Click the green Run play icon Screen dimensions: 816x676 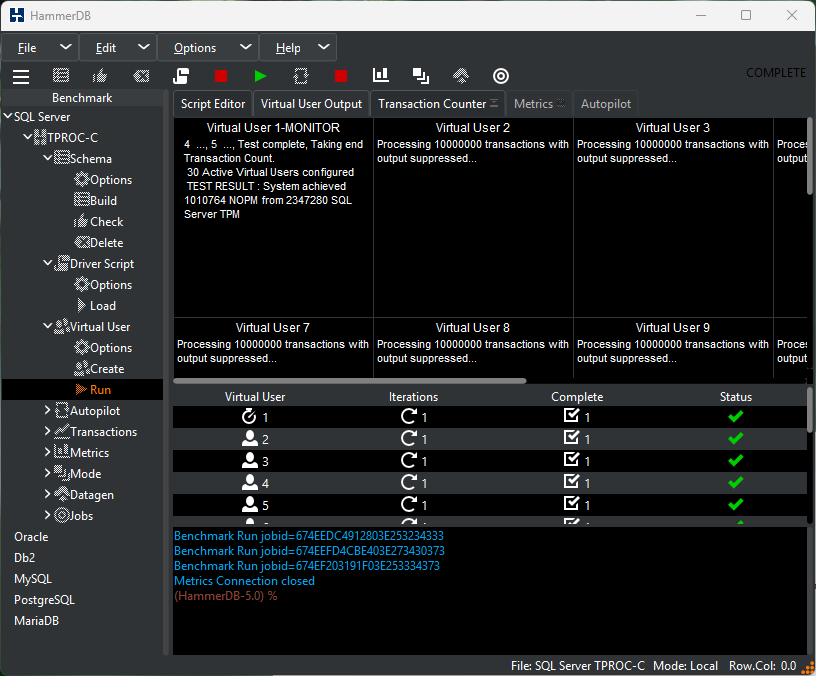260,76
